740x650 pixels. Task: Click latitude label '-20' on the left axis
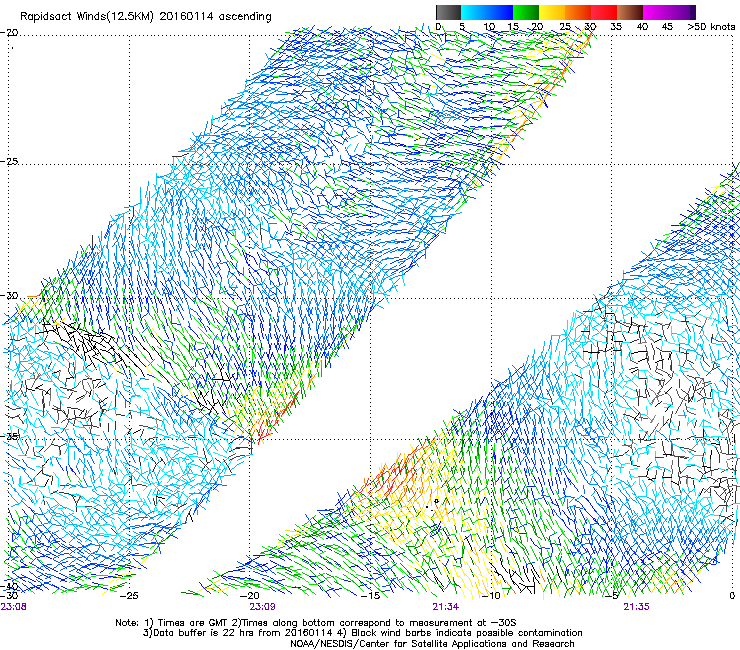(x=9, y=33)
